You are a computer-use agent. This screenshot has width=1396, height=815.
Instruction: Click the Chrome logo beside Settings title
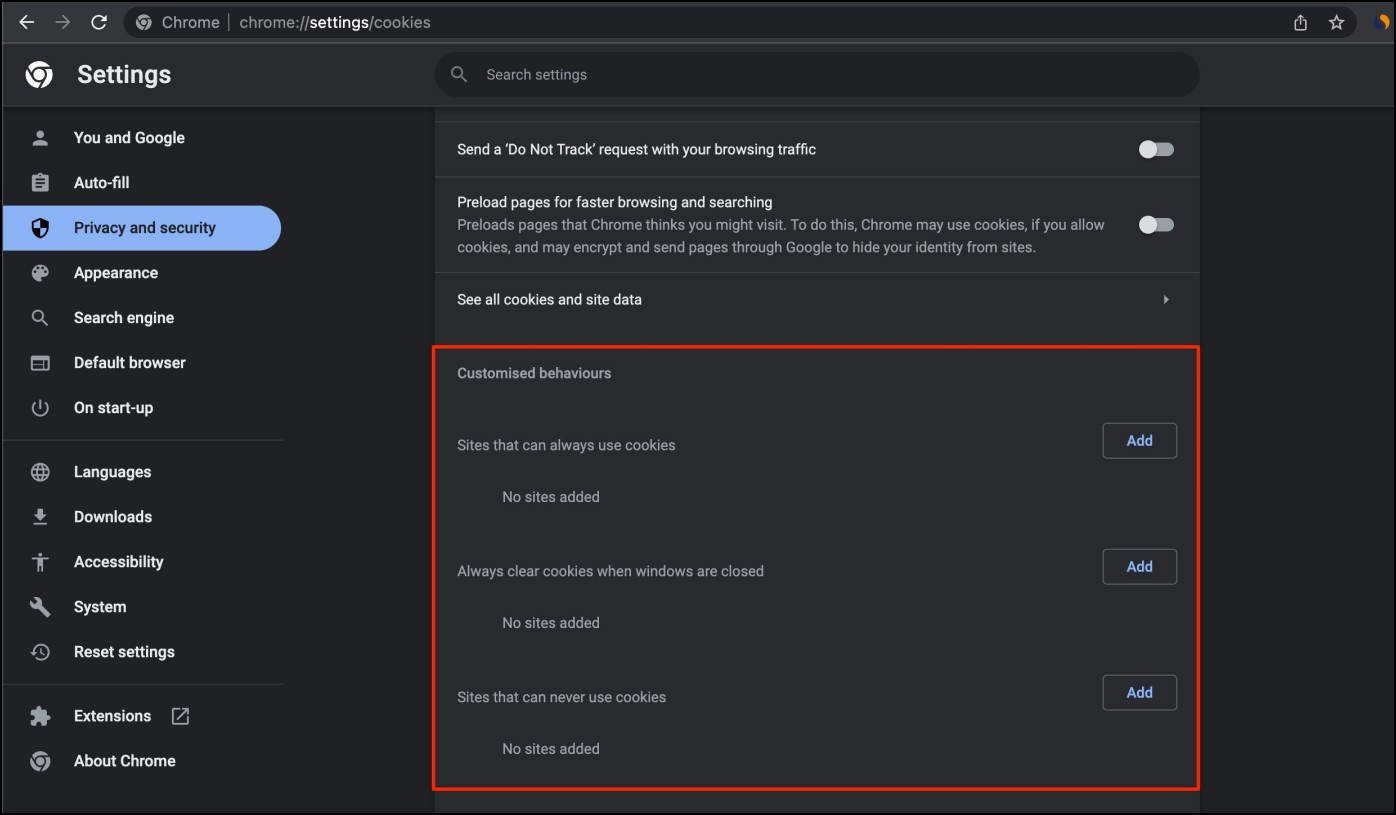tap(39, 74)
